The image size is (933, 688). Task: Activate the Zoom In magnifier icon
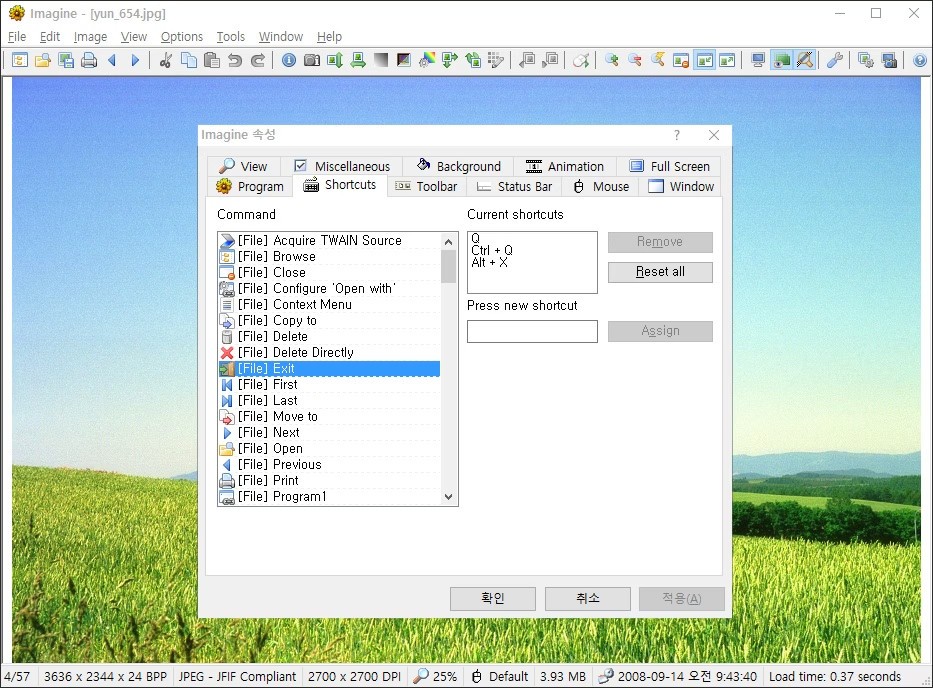point(613,60)
